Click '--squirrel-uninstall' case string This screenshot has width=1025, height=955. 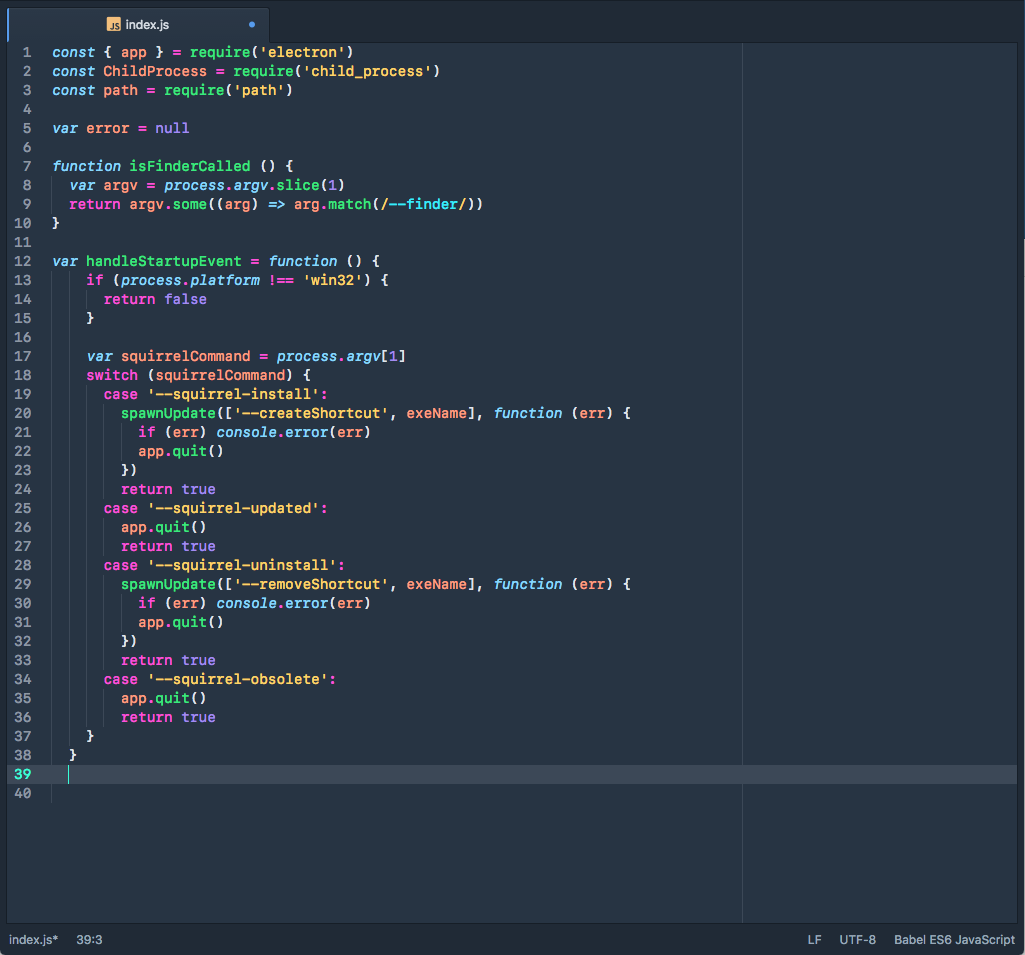click(242, 565)
